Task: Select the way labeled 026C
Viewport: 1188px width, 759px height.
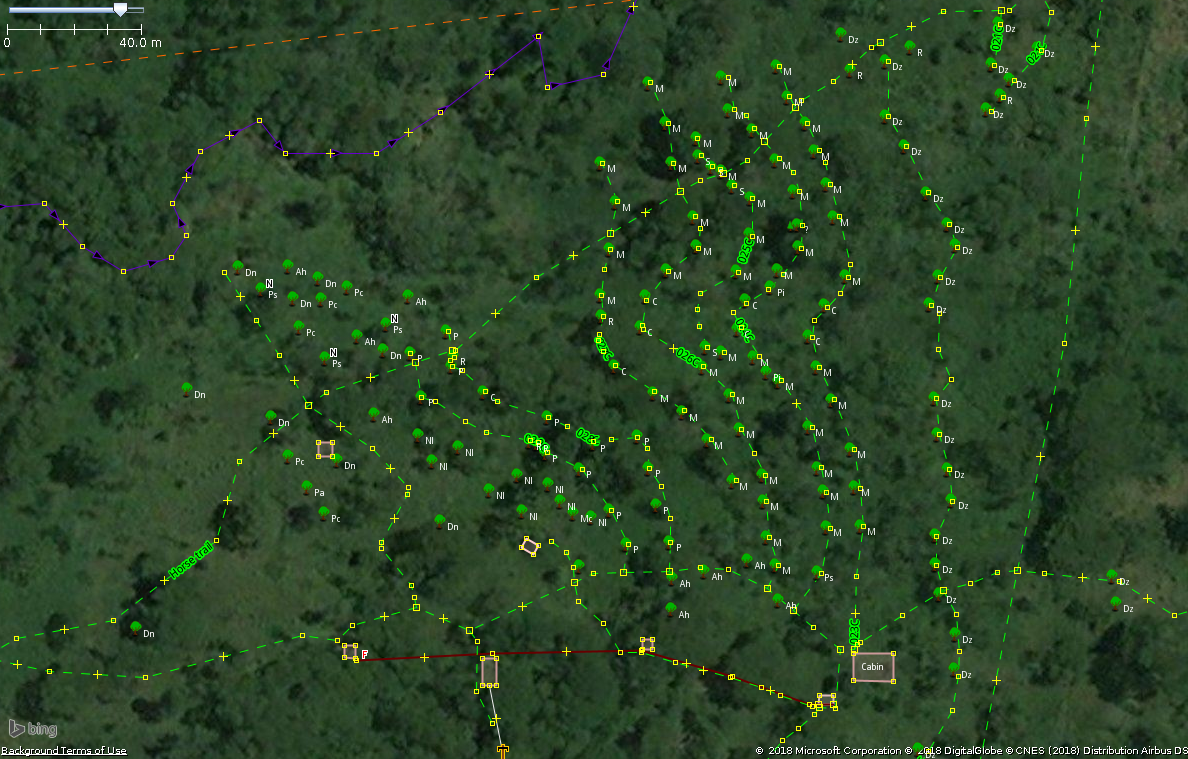Action: point(688,357)
